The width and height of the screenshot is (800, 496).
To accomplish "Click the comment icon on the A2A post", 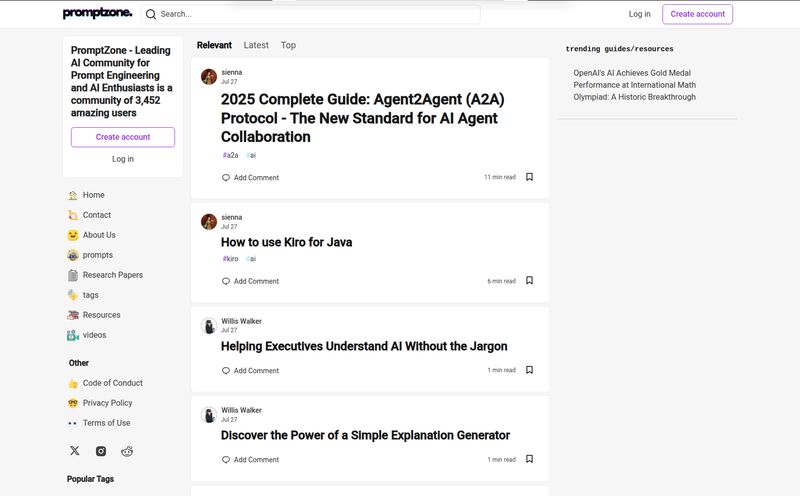I will tap(226, 178).
